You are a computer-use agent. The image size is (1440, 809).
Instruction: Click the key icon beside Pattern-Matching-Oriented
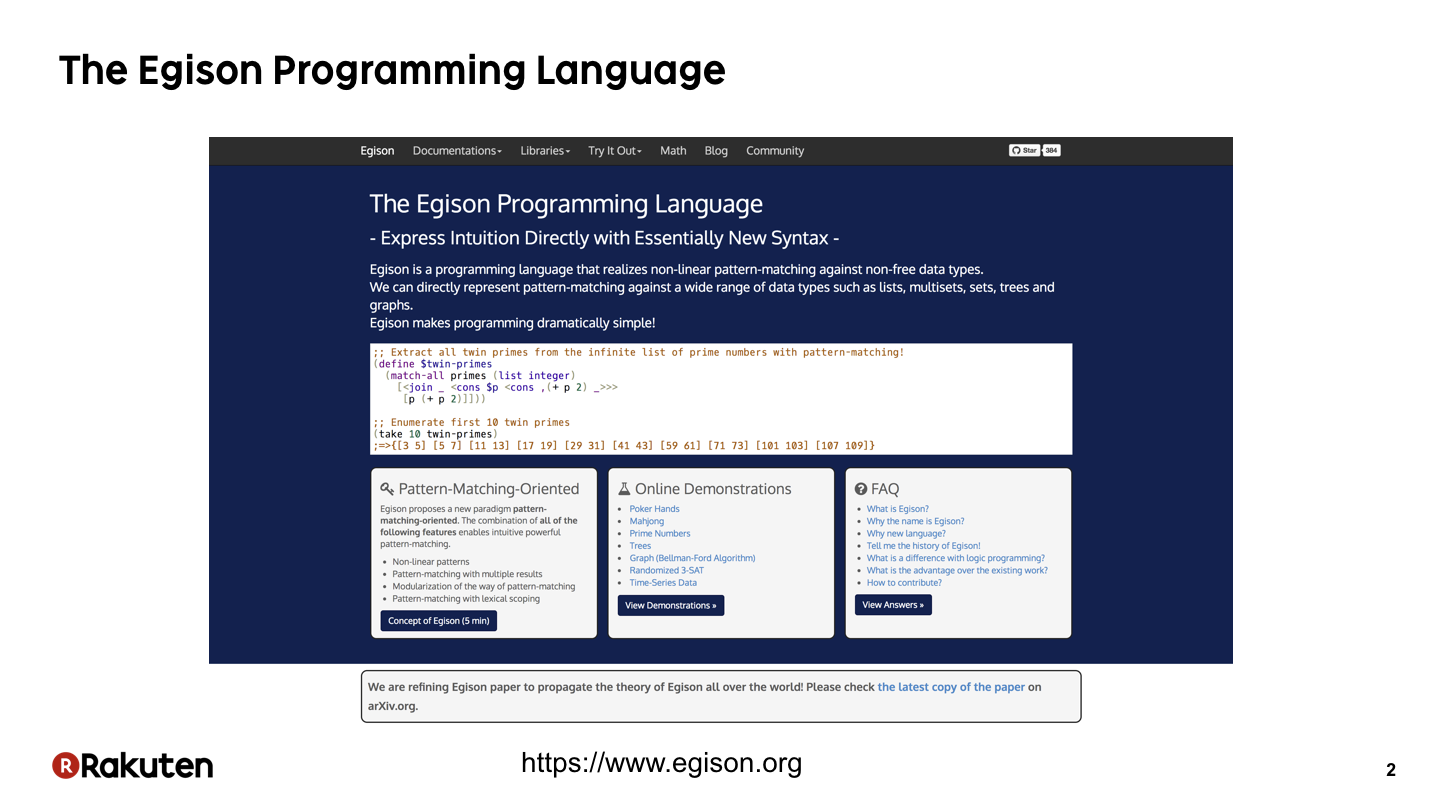pyautogui.click(x=387, y=489)
